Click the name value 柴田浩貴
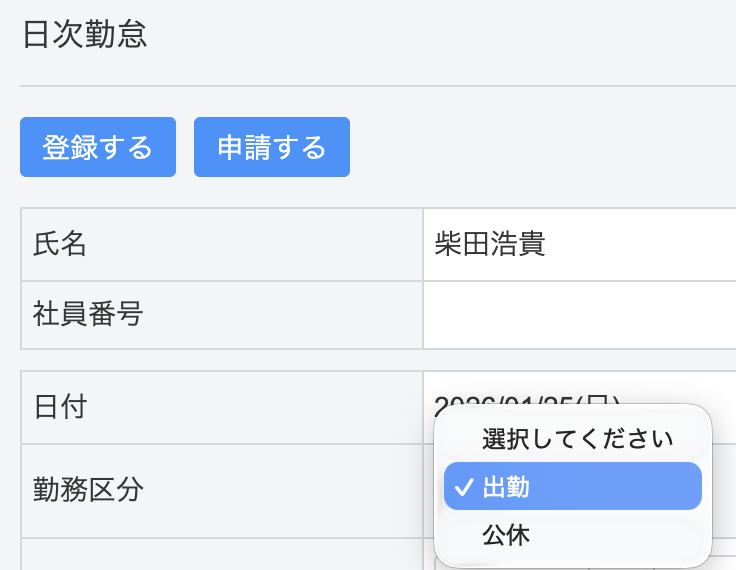The height and width of the screenshot is (570, 736). click(490, 245)
